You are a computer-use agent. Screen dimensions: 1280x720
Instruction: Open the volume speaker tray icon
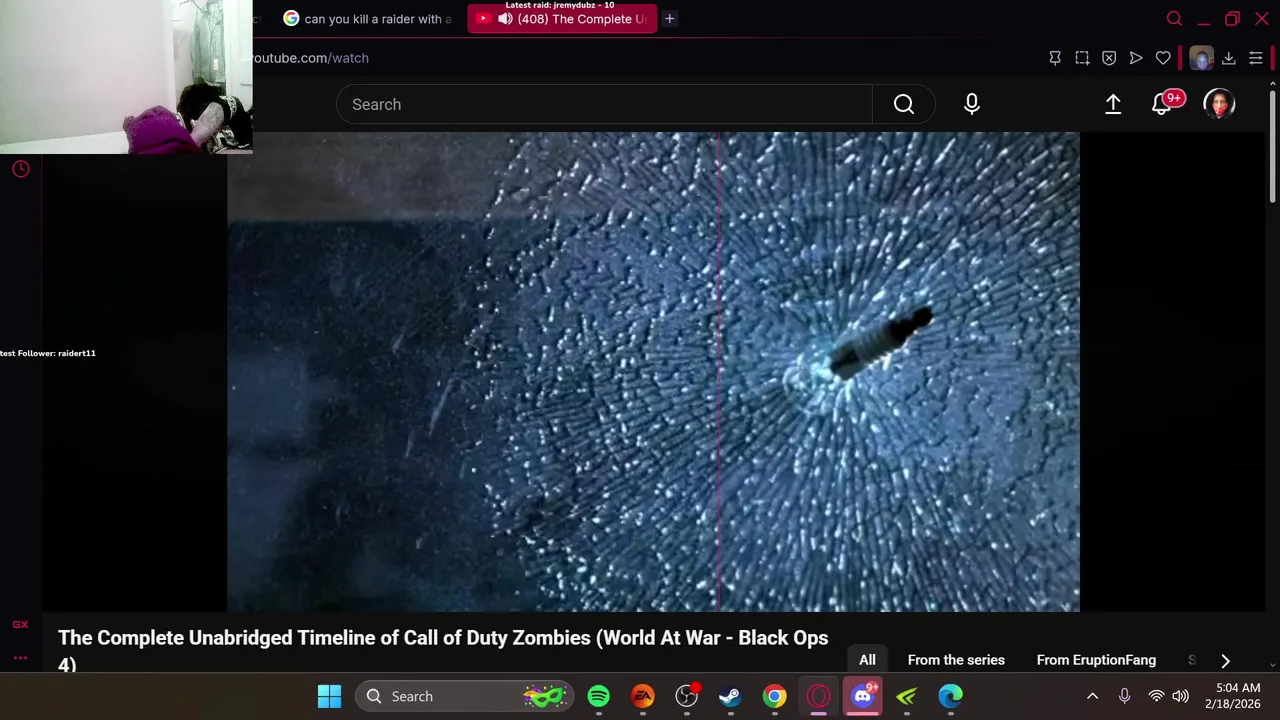(1180, 696)
